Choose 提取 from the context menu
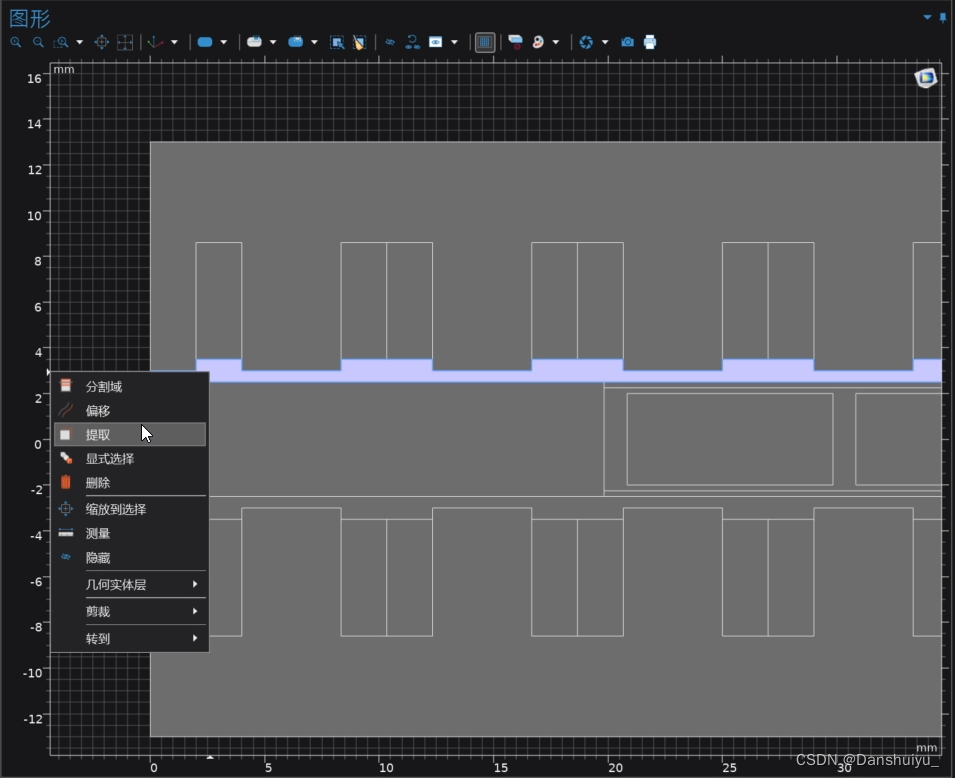Screen dimensions: 955x778 point(130,434)
